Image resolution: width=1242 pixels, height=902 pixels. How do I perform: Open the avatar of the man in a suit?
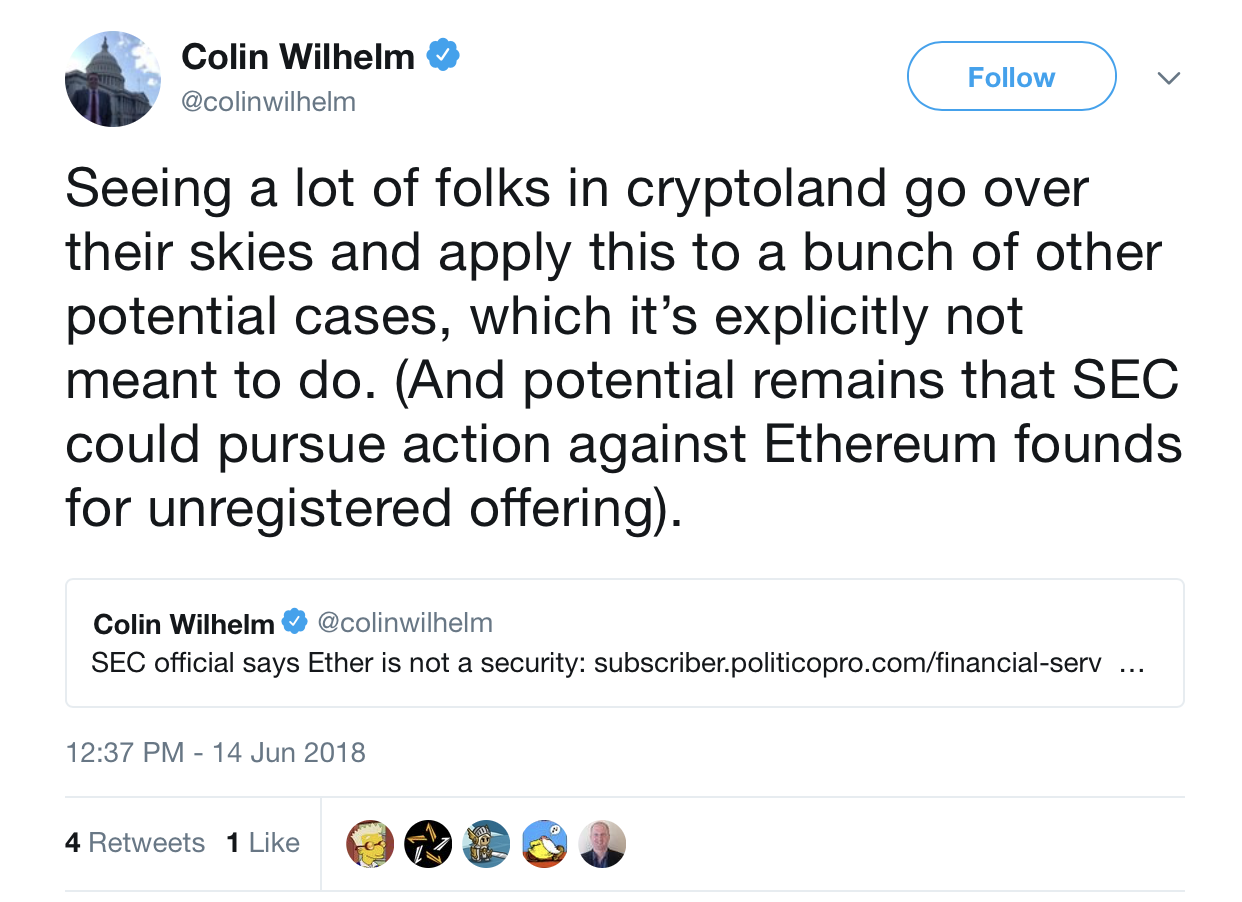click(602, 844)
